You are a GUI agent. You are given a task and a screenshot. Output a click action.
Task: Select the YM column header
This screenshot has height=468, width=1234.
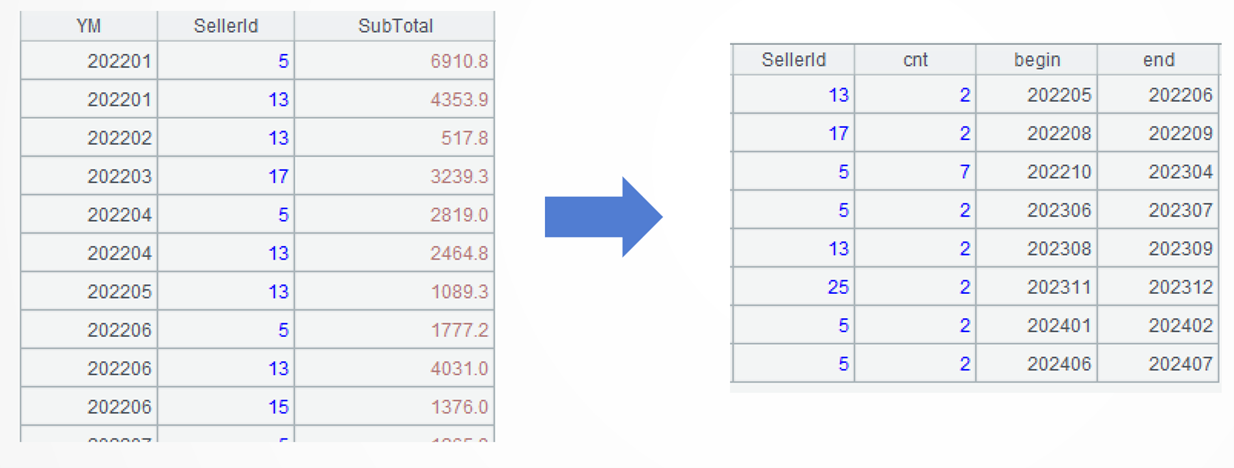coord(89,26)
